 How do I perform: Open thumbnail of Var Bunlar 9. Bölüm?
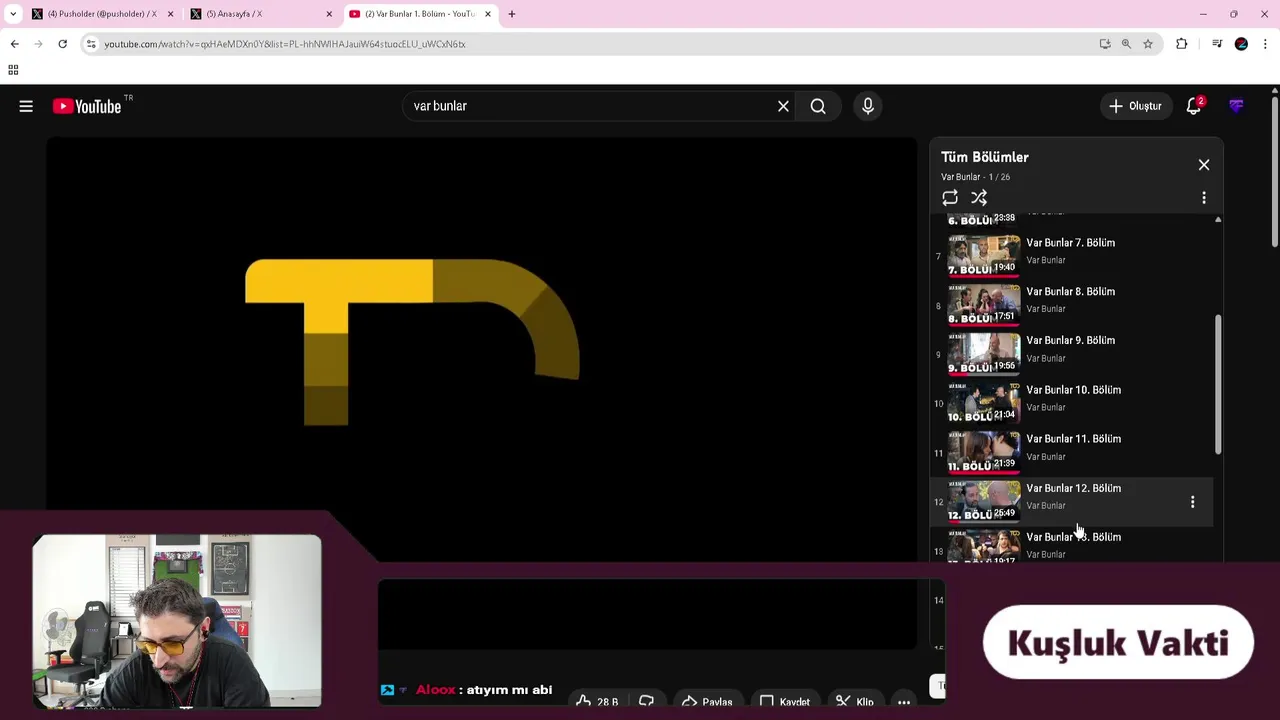984,353
